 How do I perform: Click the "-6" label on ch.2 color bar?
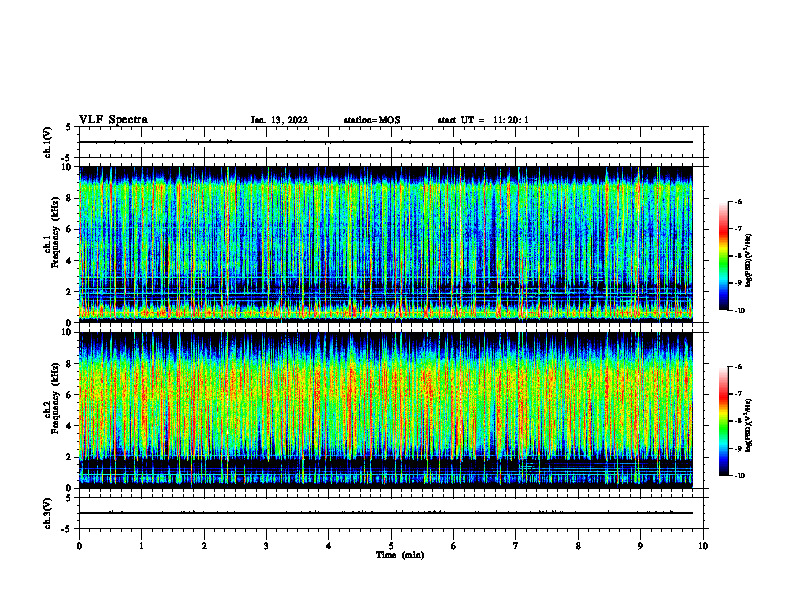738,367
